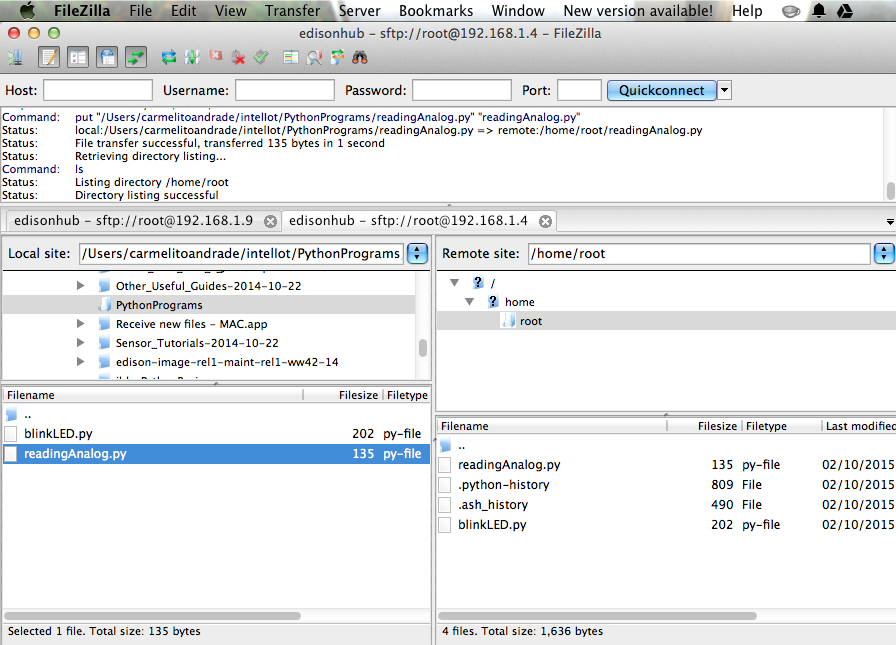Open macOS notification bell

pos(819,10)
